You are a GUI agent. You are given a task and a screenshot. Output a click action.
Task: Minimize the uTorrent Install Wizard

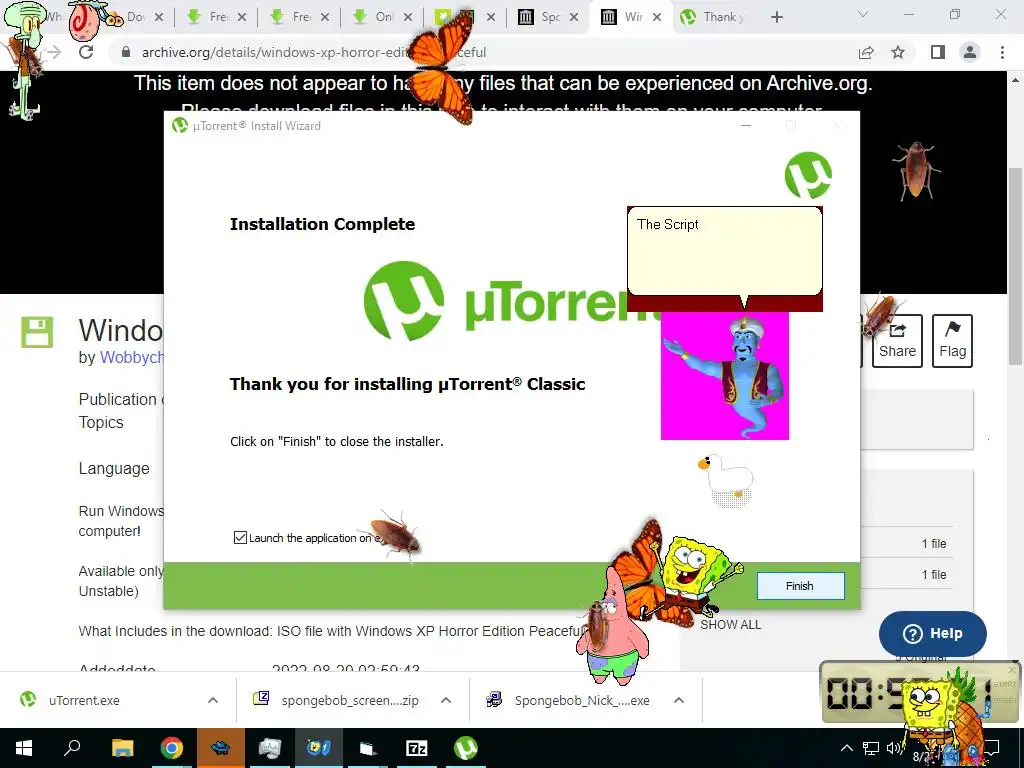pos(746,125)
